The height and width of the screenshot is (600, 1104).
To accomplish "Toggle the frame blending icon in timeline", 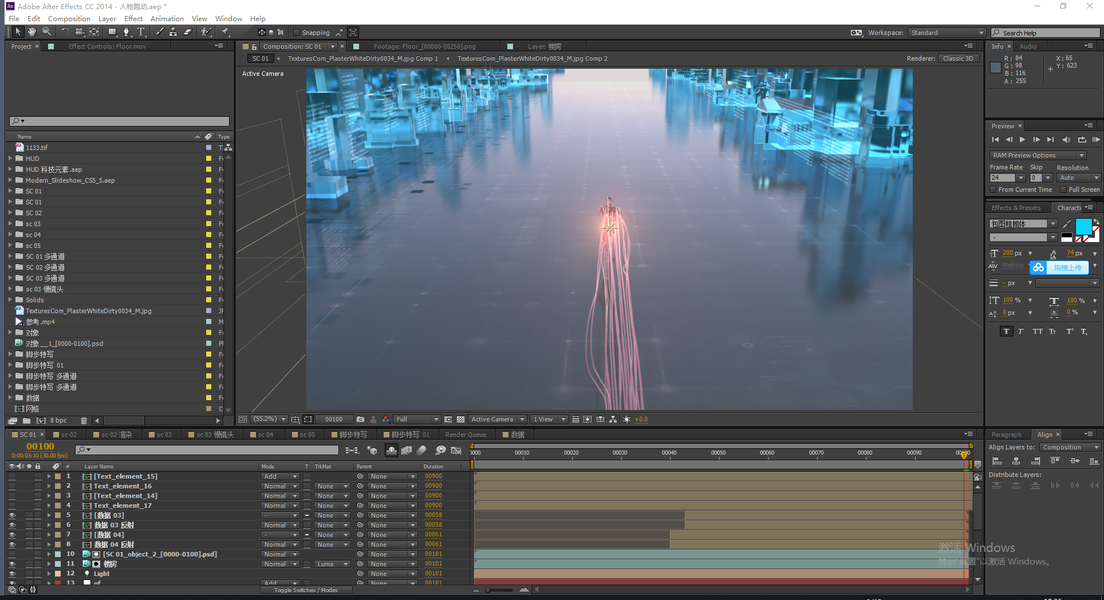I will [407, 450].
